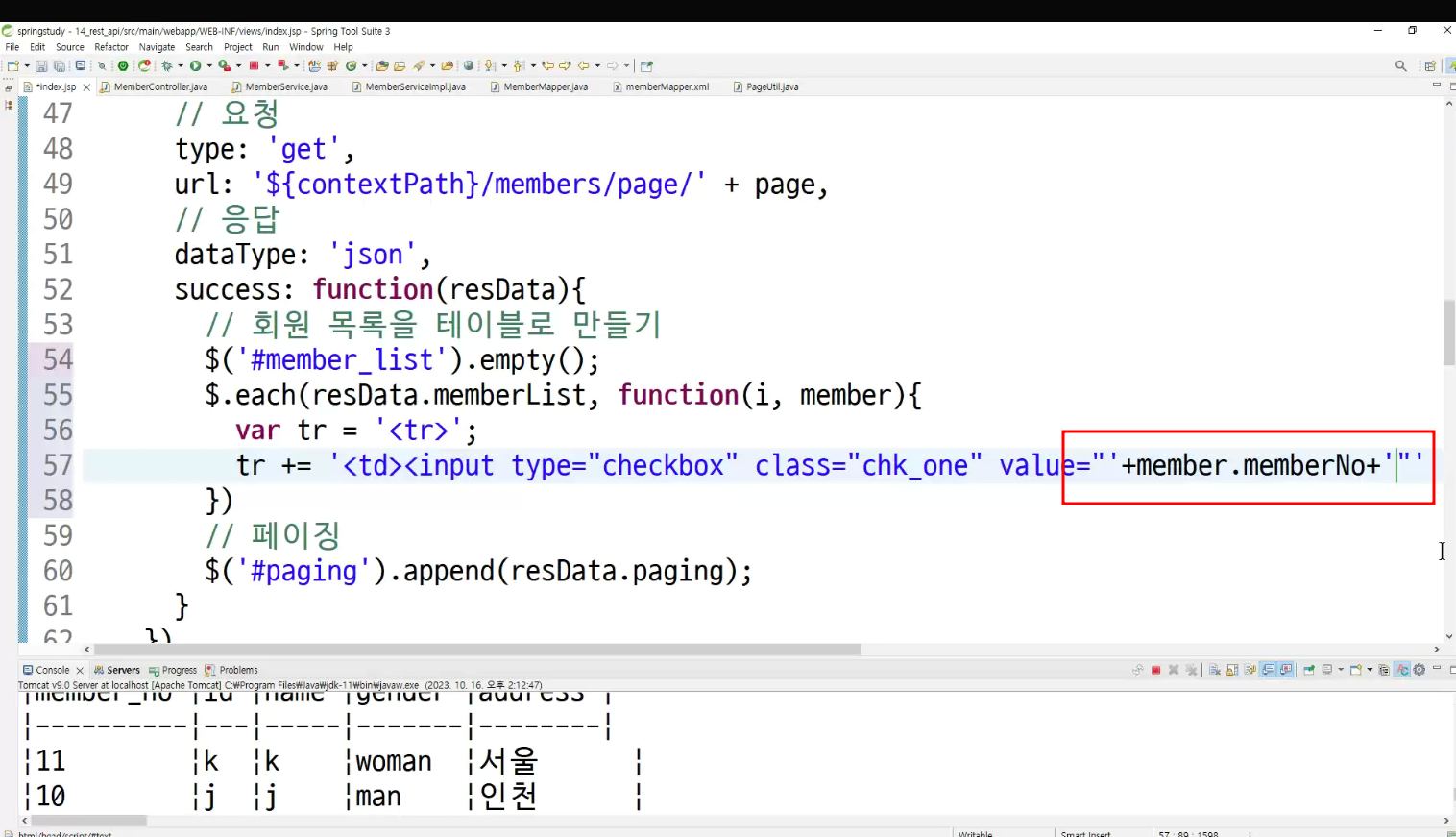Click the Open Perspective icon

[x=1430, y=66]
